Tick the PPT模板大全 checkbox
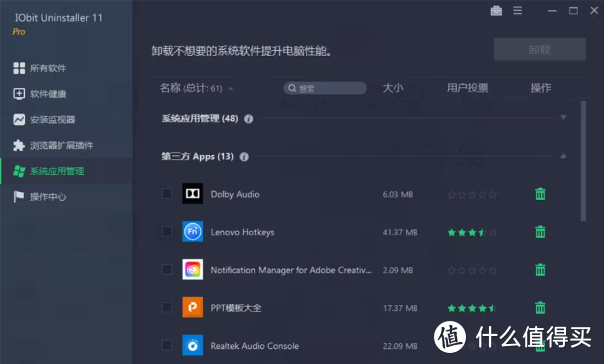The width and height of the screenshot is (604, 364). [x=167, y=307]
